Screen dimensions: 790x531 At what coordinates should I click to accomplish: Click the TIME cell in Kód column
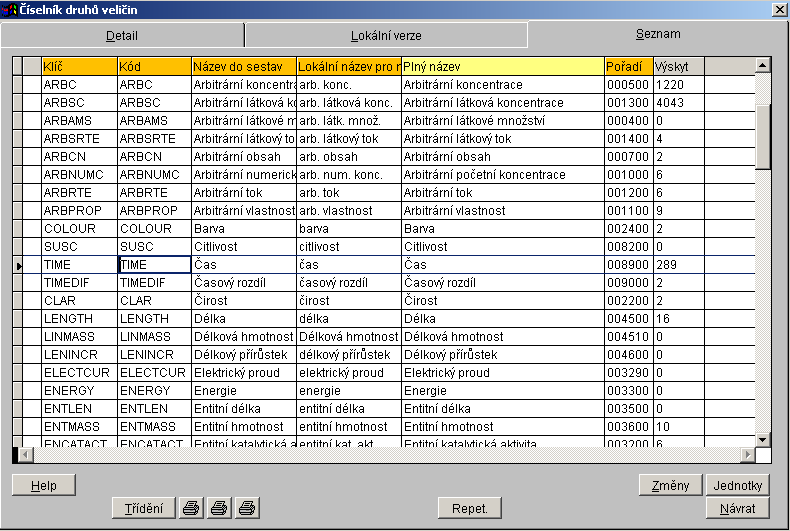point(154,265)
